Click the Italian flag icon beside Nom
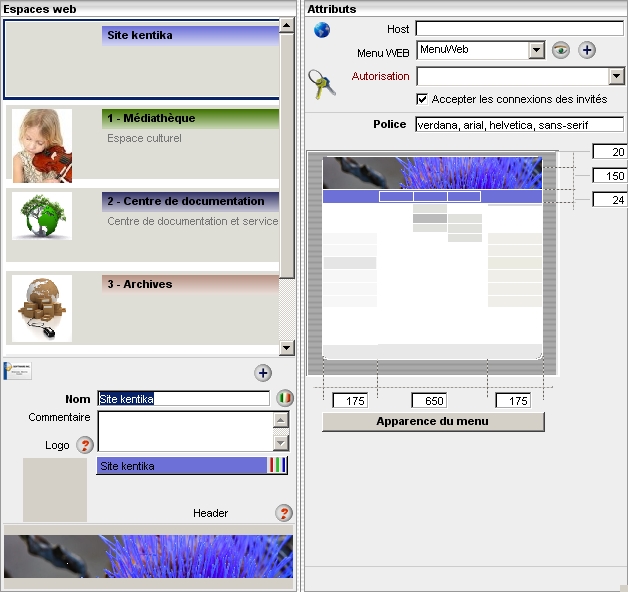 point(285,398)
